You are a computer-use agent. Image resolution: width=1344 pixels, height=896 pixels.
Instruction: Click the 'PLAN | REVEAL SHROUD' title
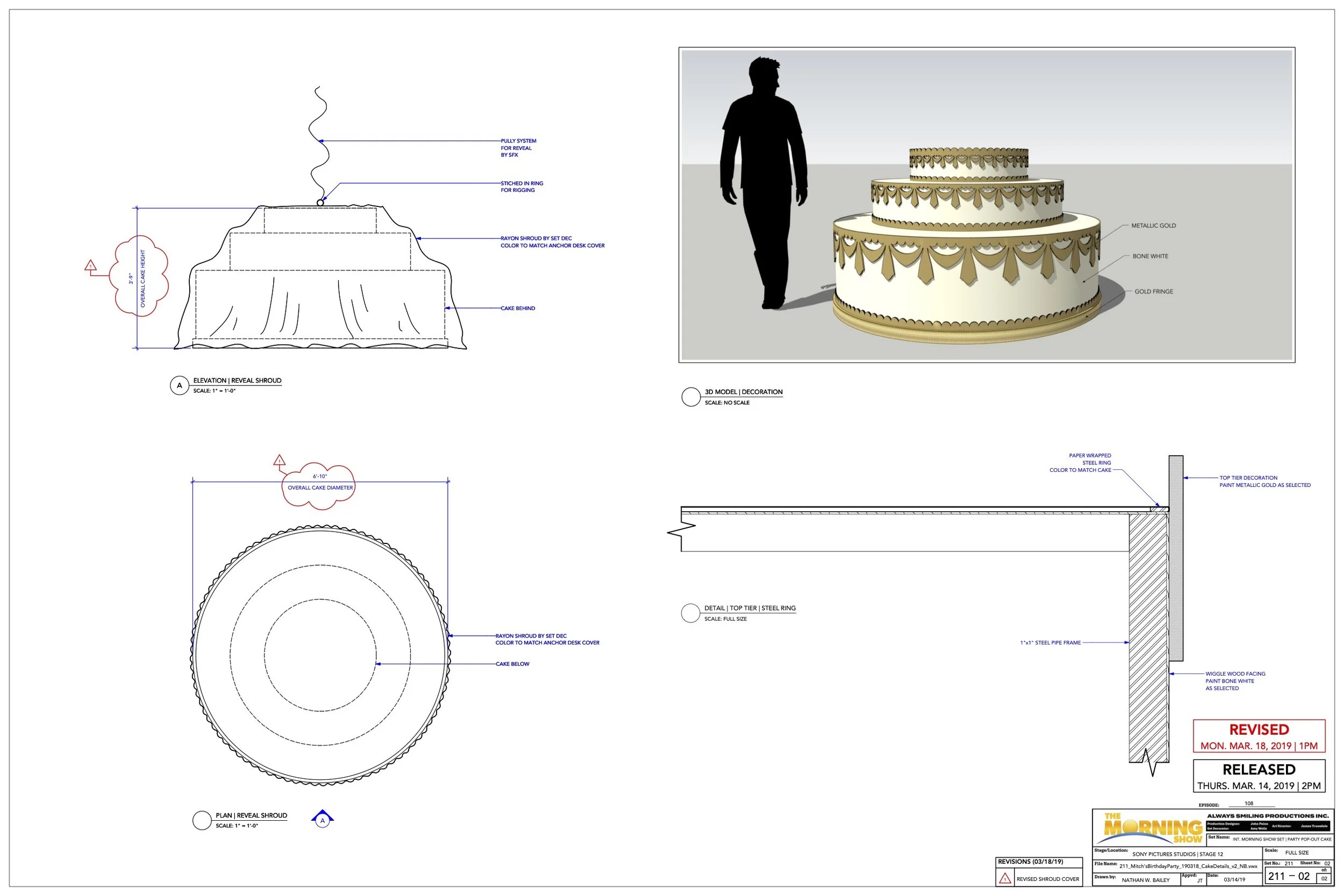coord(252,815)
